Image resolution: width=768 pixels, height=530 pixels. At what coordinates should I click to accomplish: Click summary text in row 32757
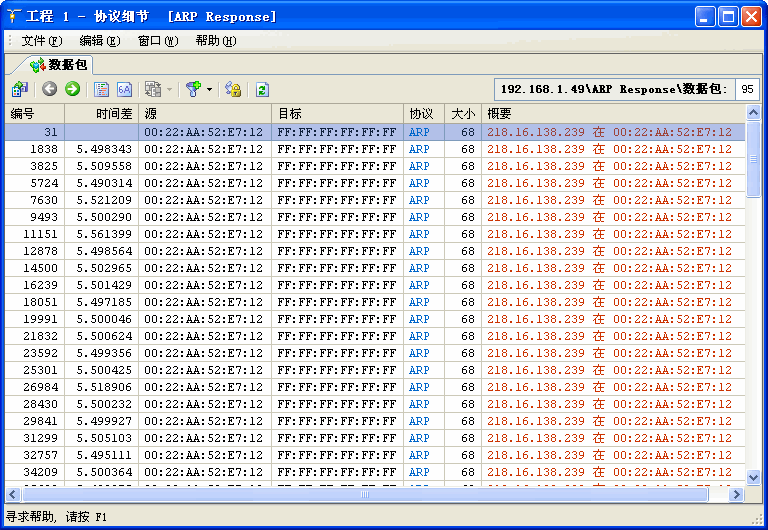click(x=609, y=455)
